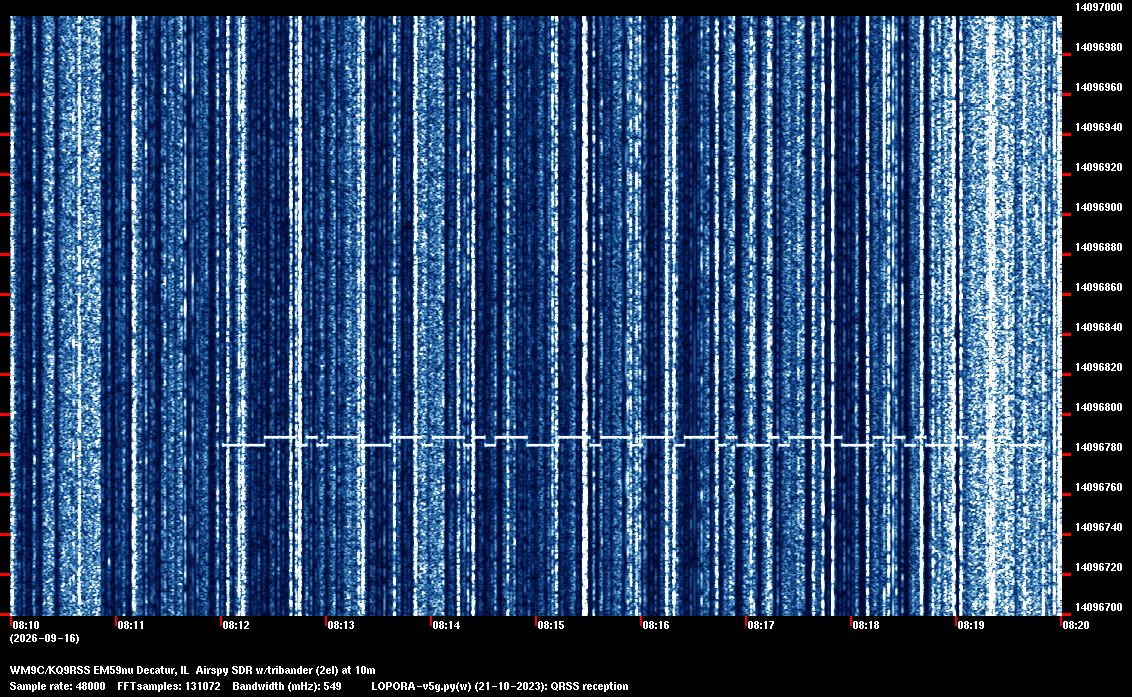This screenshot has width=1132, height=697.
Task: Click the Bandwidth (mHz): 549 text
Action: pyautogui.click(x=287, y=686)
